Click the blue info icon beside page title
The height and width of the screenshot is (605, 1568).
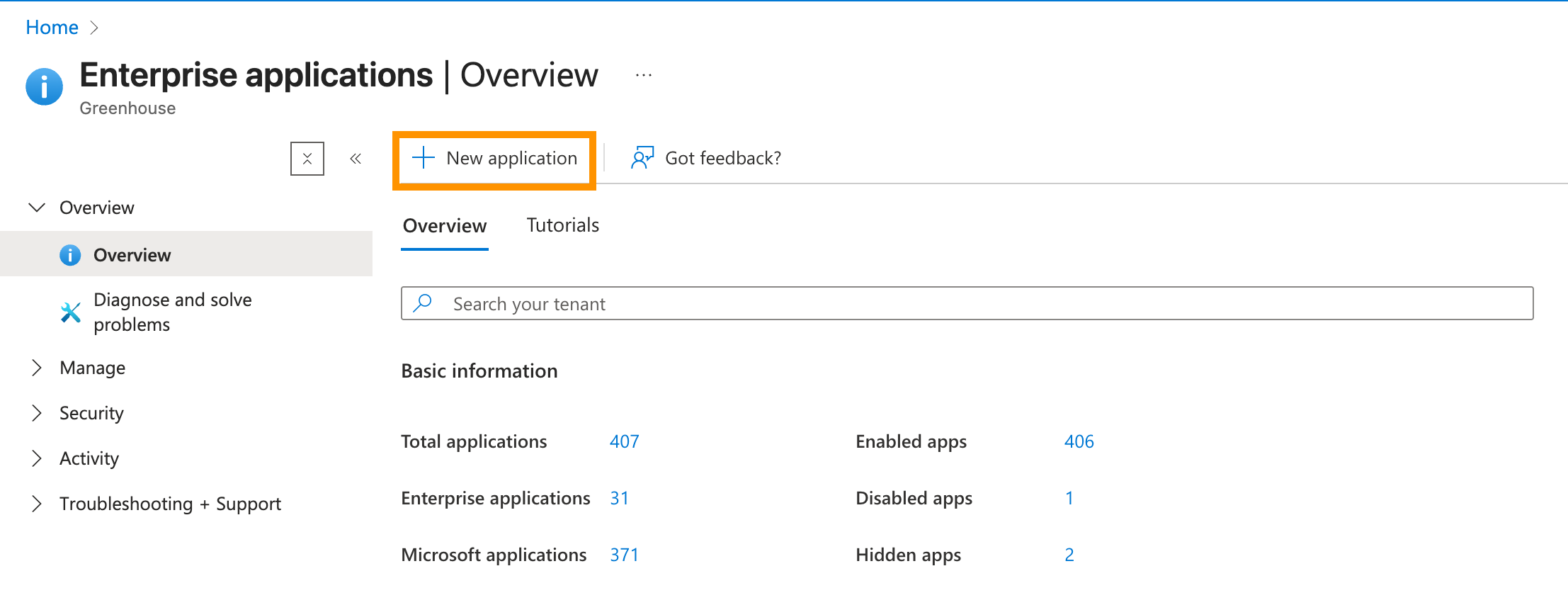(x=44, y=87)
